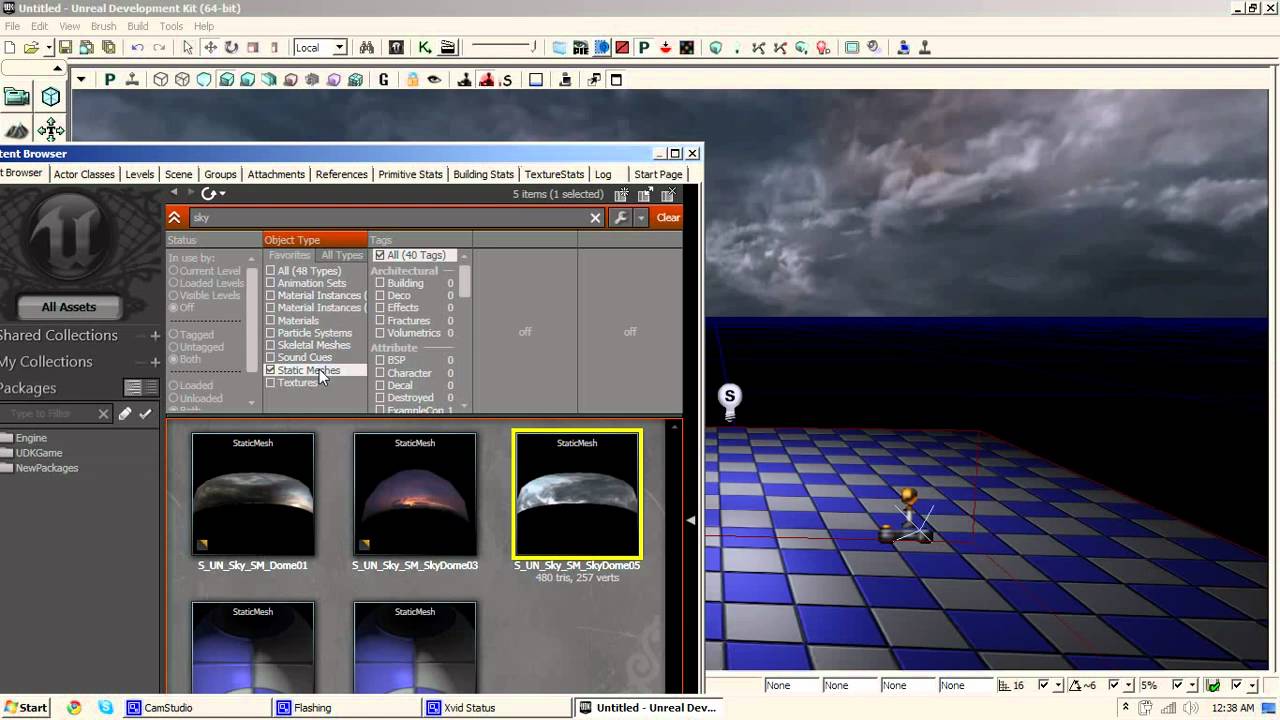Enable the Materials type checkbox
The height and width of the screenshot is (720, 1280).
[270, 321]
